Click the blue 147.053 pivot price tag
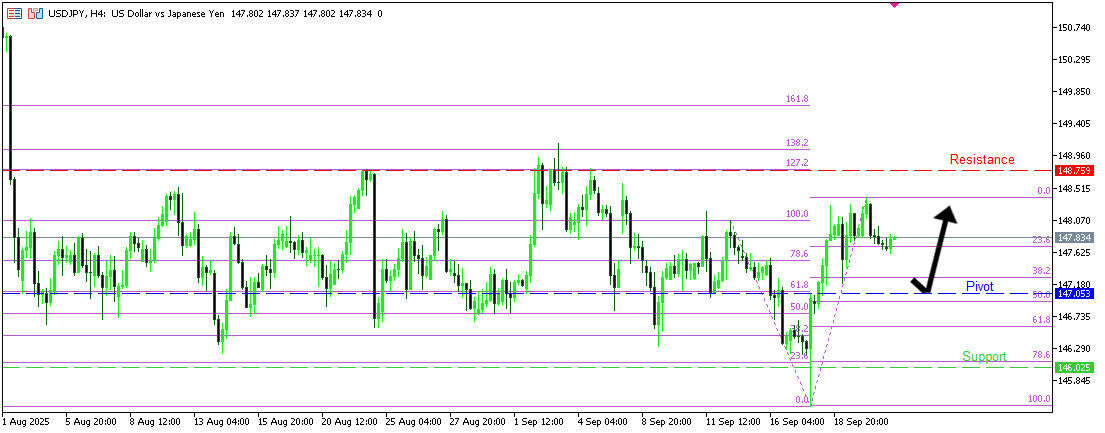The height and width of the screenshot is (433, 1105). tap(1075, 295)
